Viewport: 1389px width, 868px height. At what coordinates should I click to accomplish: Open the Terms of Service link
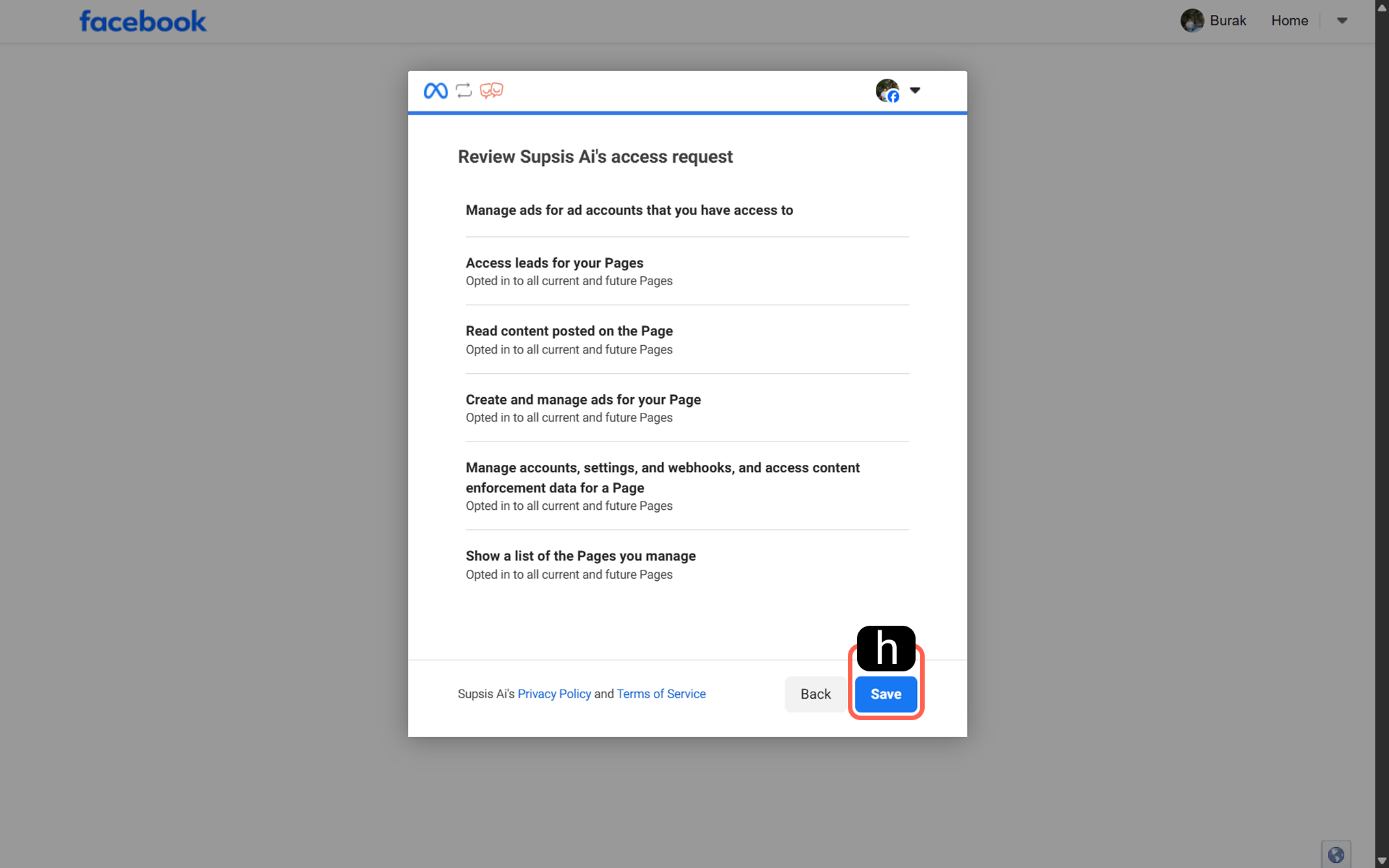point(661,694)
